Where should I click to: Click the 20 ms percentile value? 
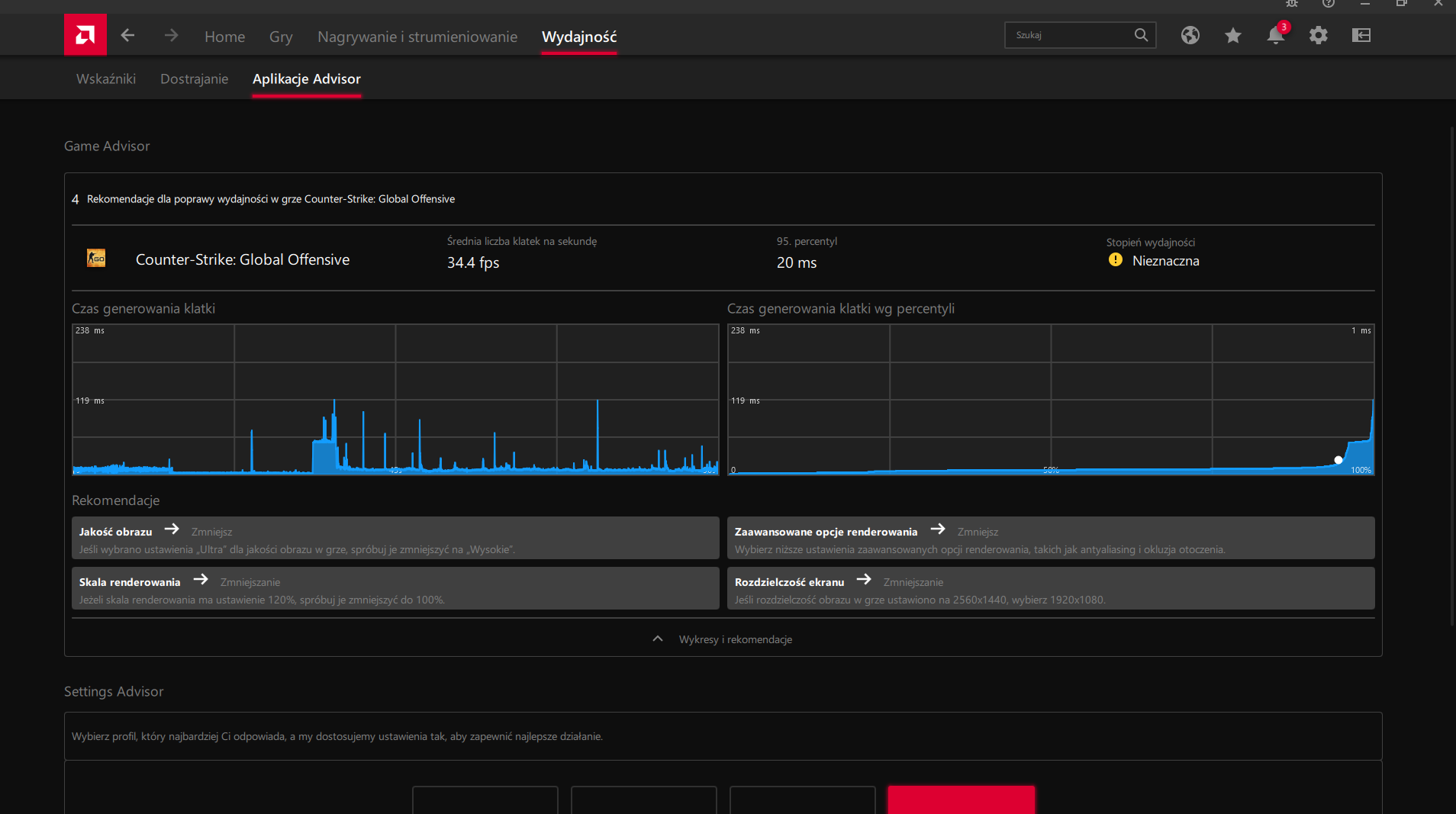[797, 262]
